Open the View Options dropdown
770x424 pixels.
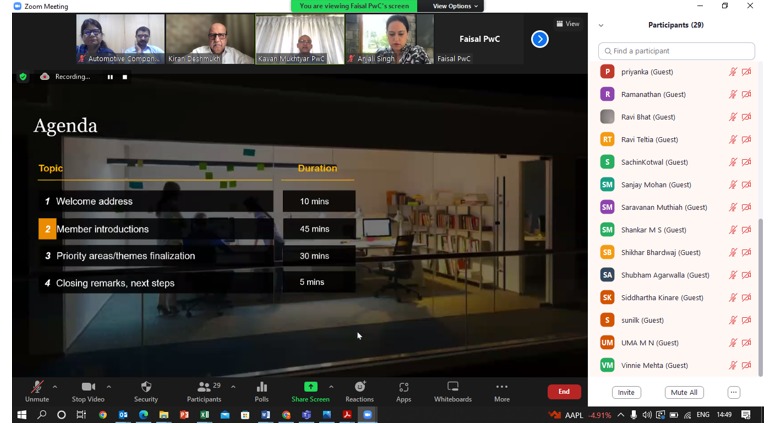(456, 6)
